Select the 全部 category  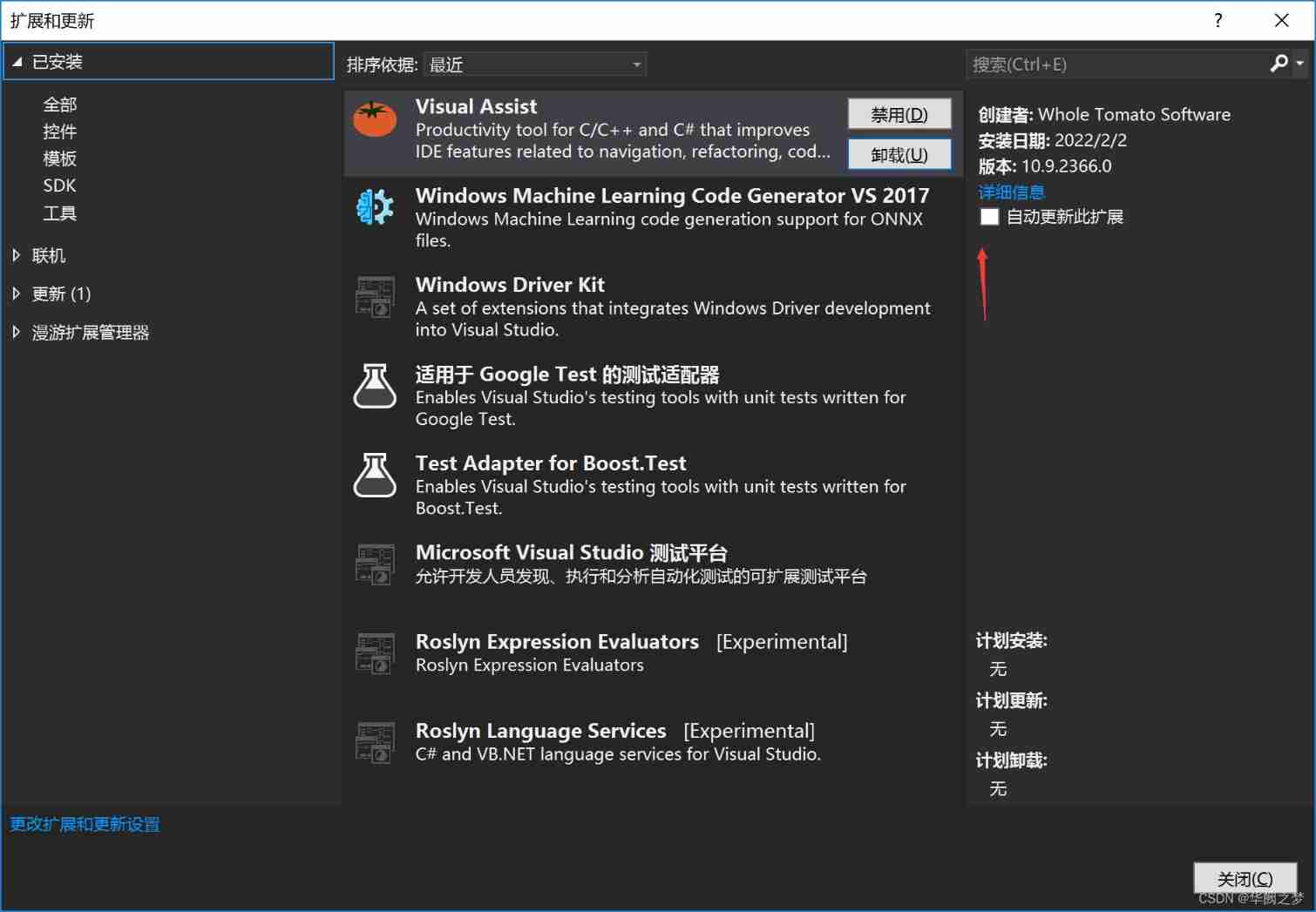pos(60,105)
